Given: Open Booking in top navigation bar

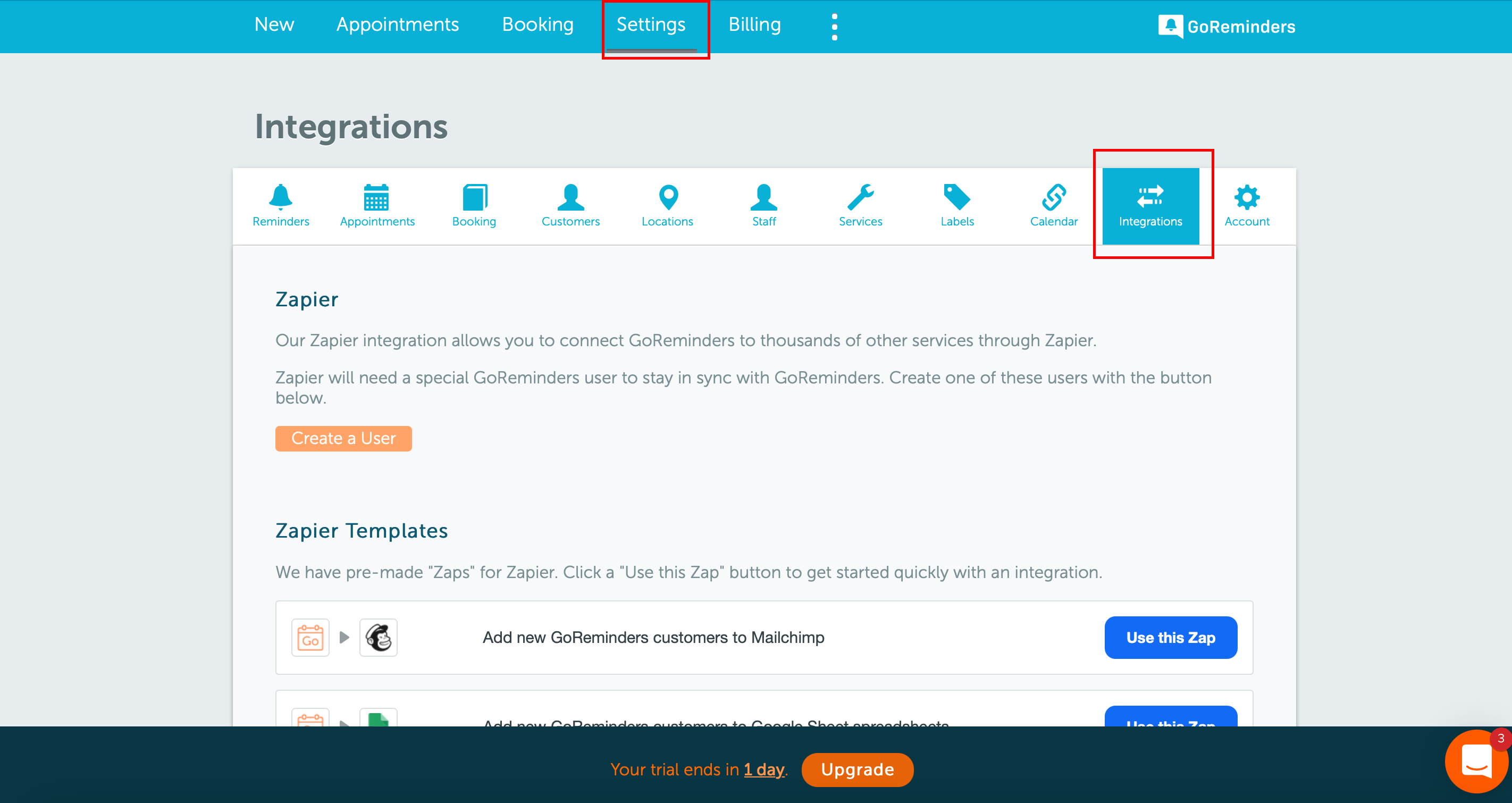Looking at the screenshot, I should pyautogui.click(x=537, y=24).
